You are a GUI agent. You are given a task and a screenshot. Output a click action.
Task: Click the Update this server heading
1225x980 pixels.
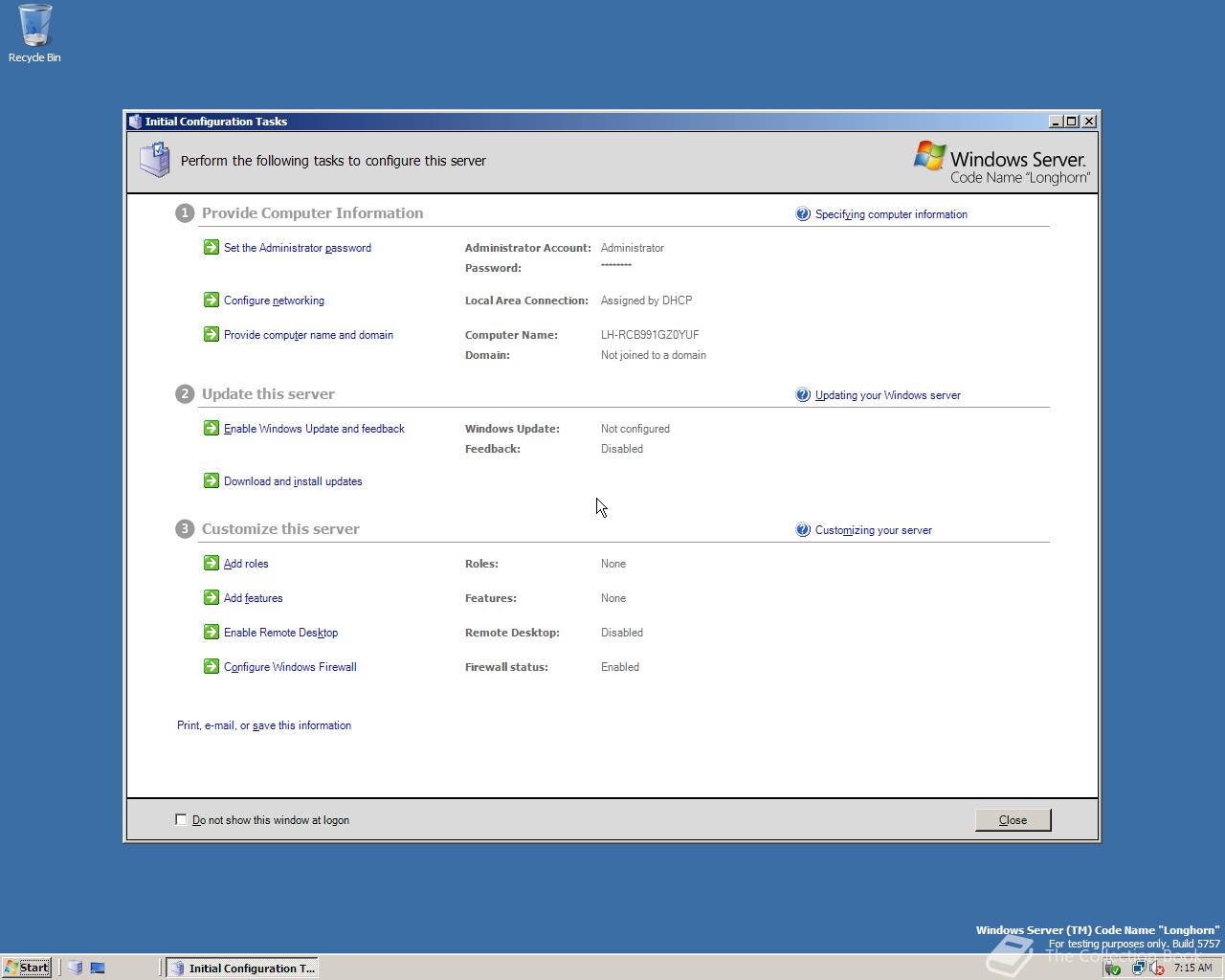coord(268,393)
